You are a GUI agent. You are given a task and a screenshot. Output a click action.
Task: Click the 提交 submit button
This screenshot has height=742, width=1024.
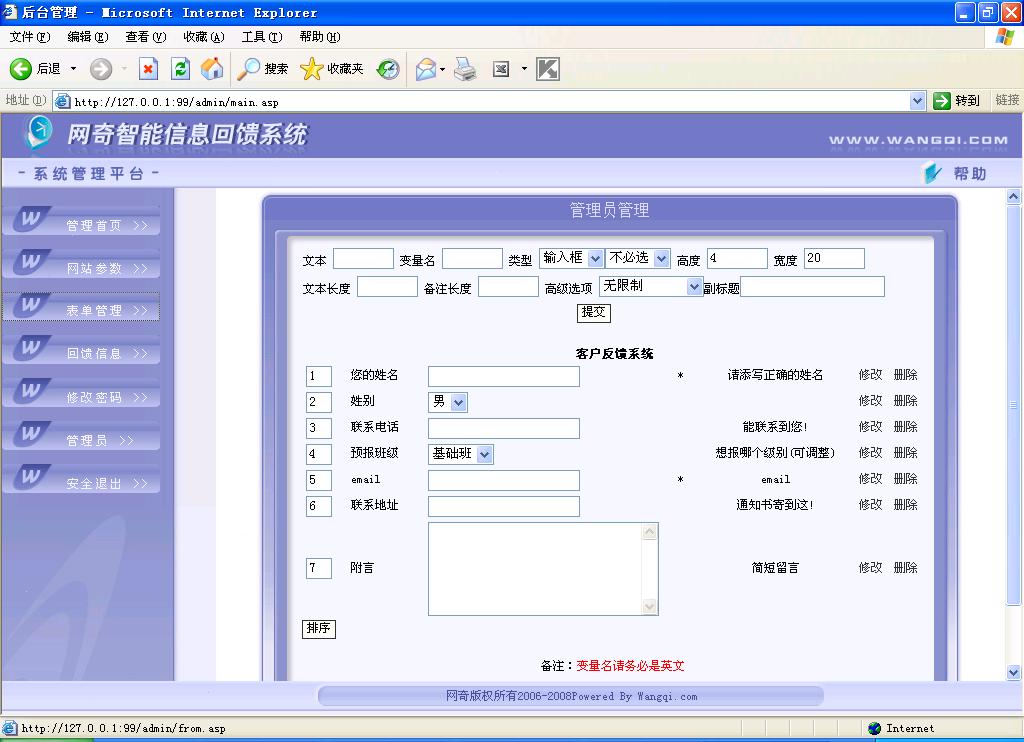pos(594,312)
